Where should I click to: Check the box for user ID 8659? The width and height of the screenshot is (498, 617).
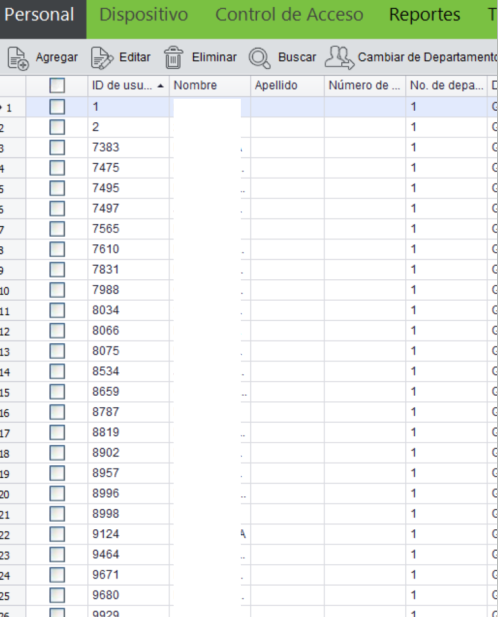pos(57,392)
